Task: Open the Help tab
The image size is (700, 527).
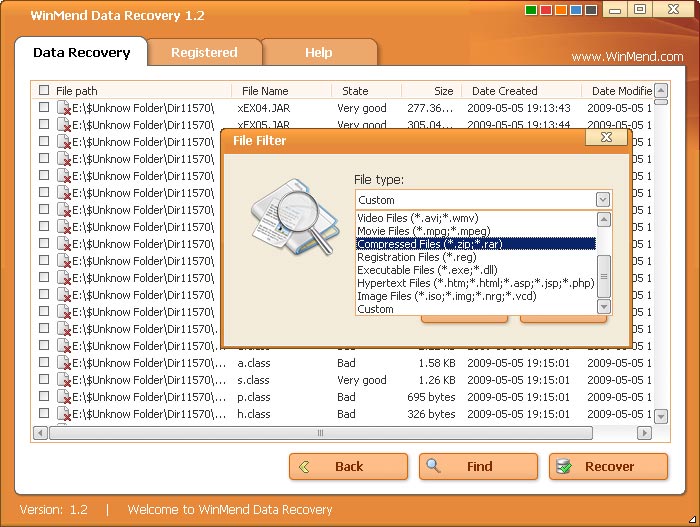Action: click(x=318, y=53)
